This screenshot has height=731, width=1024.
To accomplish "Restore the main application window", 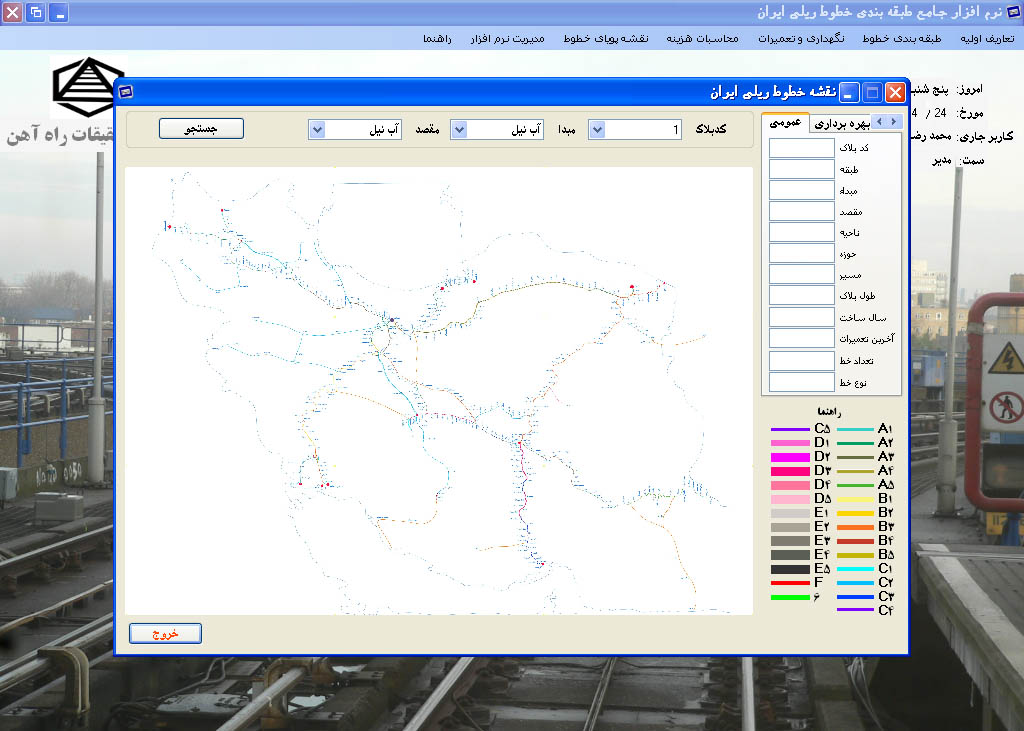I will click(x=36, y=12).
